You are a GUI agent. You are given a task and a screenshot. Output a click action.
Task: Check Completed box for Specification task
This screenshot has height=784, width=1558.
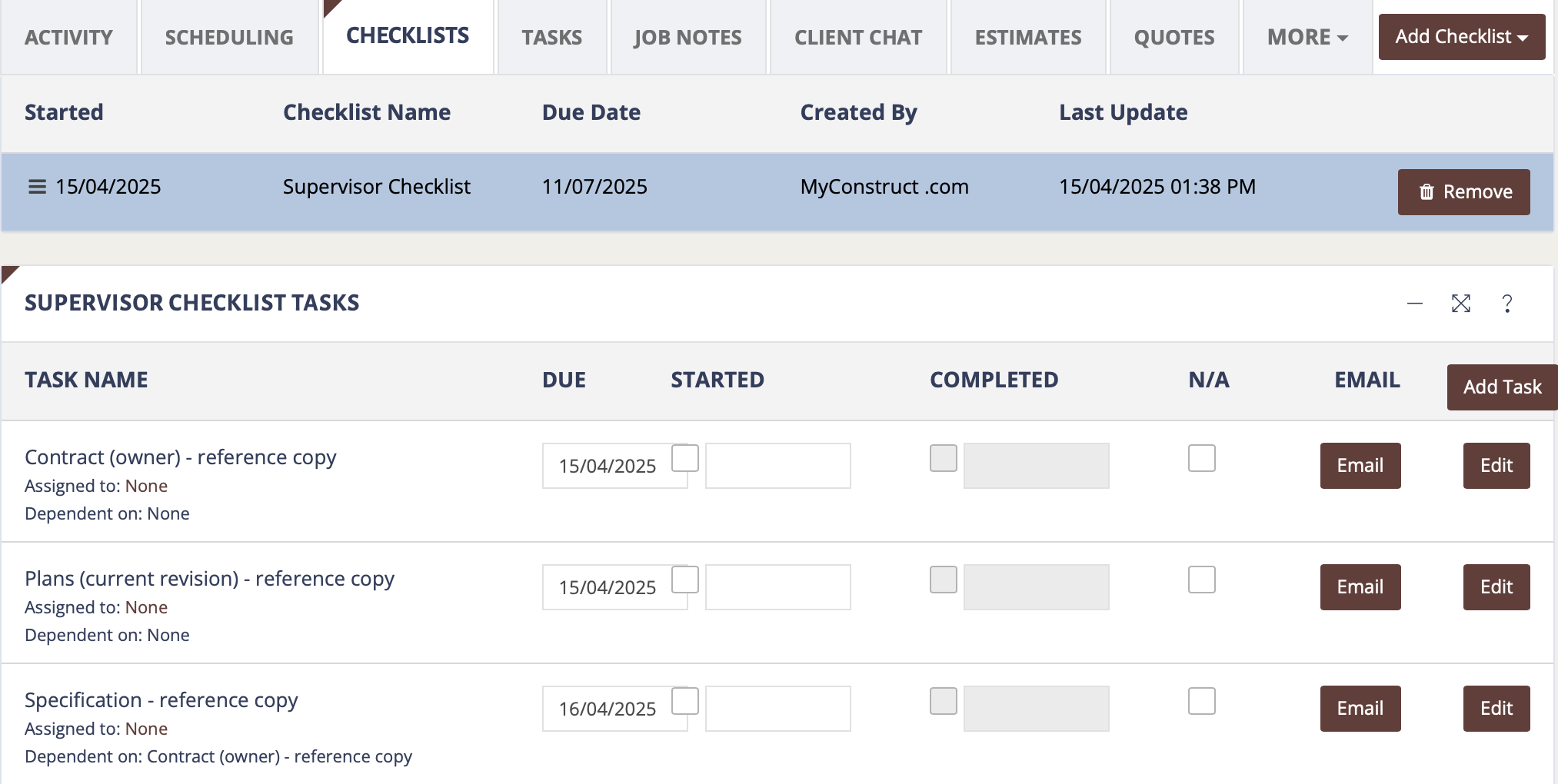943,701
